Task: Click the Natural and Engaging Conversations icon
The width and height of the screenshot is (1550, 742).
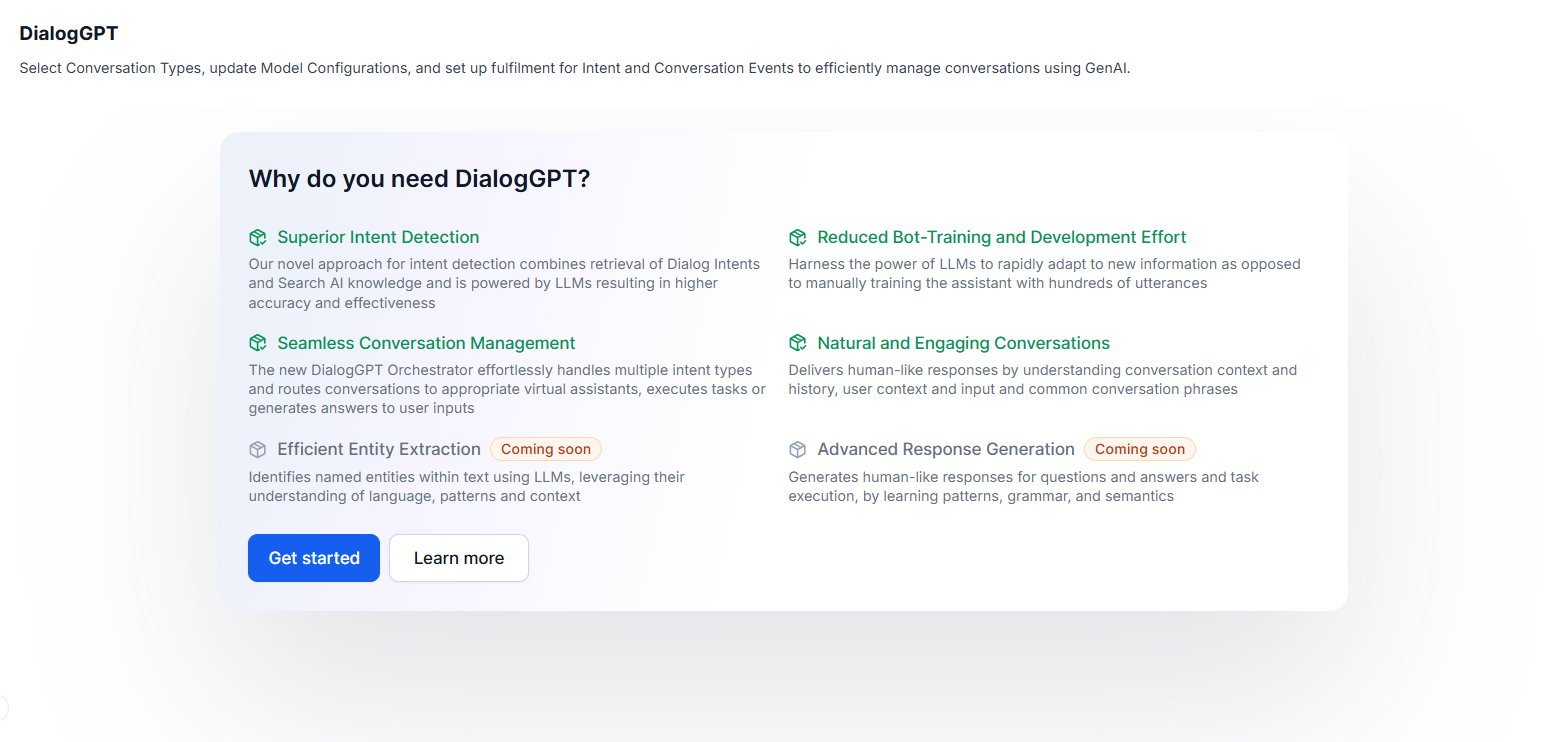Action: (x=797, y=344)
